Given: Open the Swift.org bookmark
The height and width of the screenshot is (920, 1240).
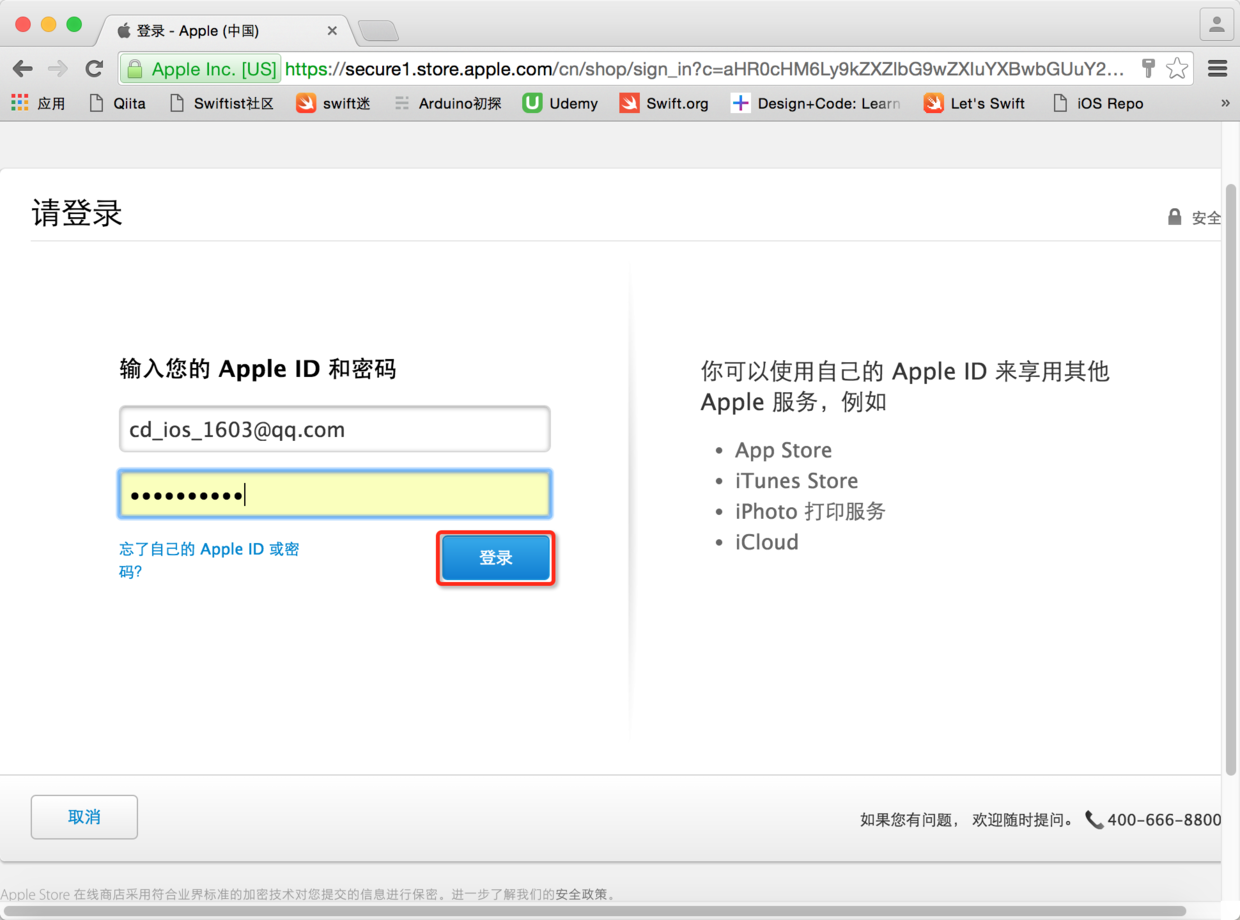Looking at the screenshot, I should pos(664,103).
